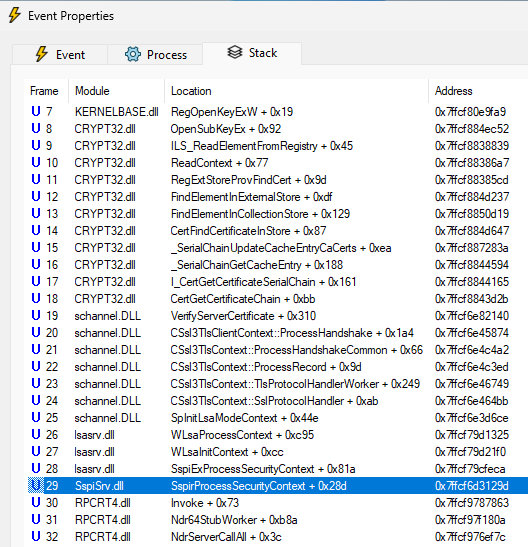Click the user-mode U icon for frame 20

[36, 333]
